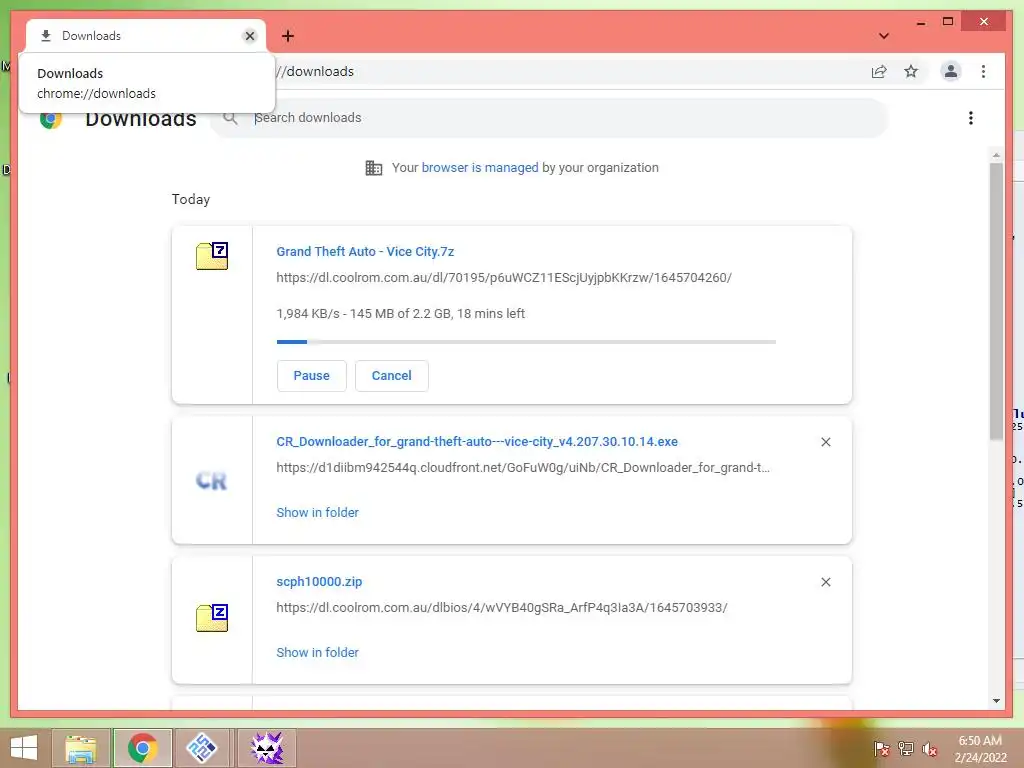Open the purple monster taskbar app

[267, 748]
